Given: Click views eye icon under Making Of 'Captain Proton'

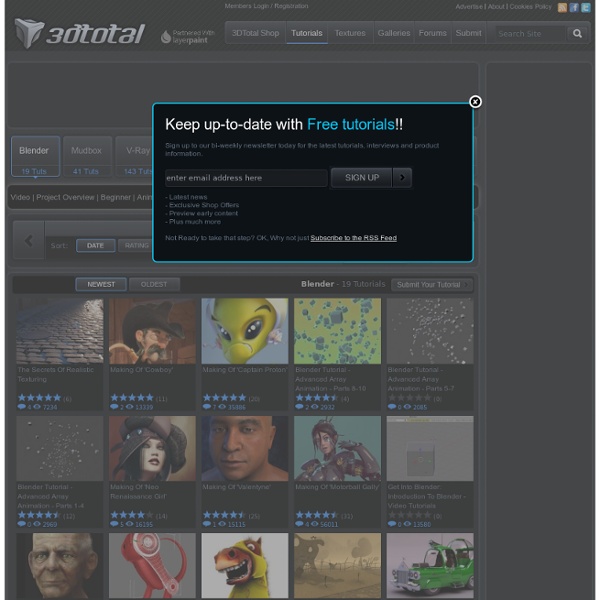Looking at the screenshot, I should pos(222,407).
